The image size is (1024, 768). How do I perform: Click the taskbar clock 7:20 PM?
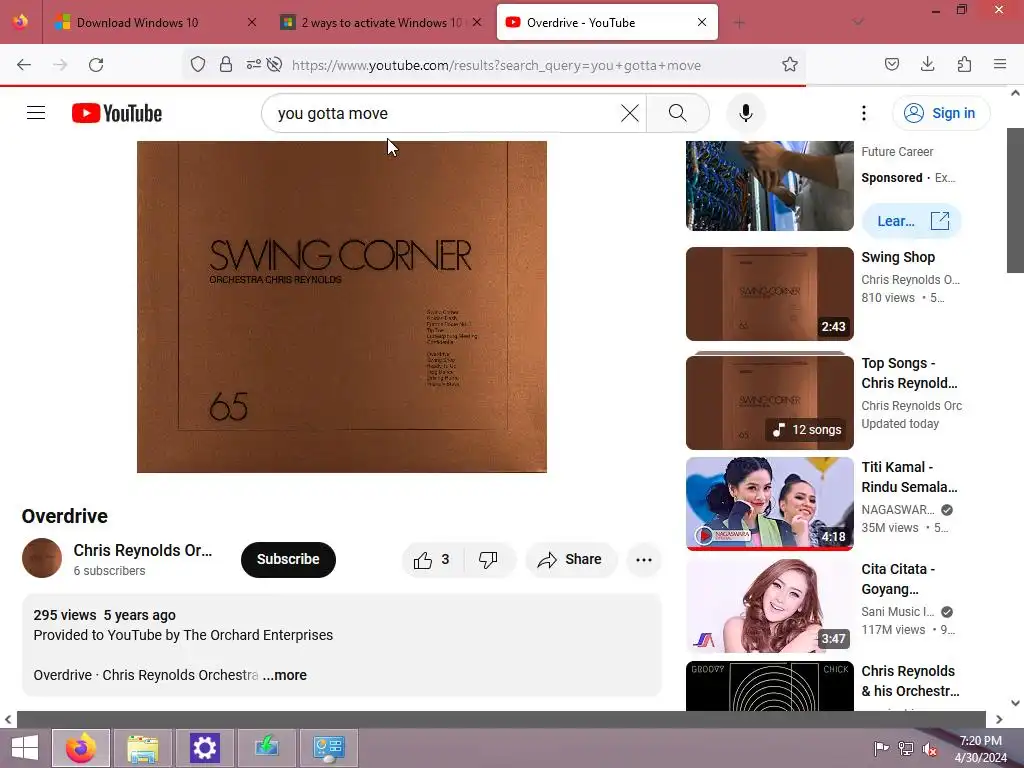click(980, 748)
